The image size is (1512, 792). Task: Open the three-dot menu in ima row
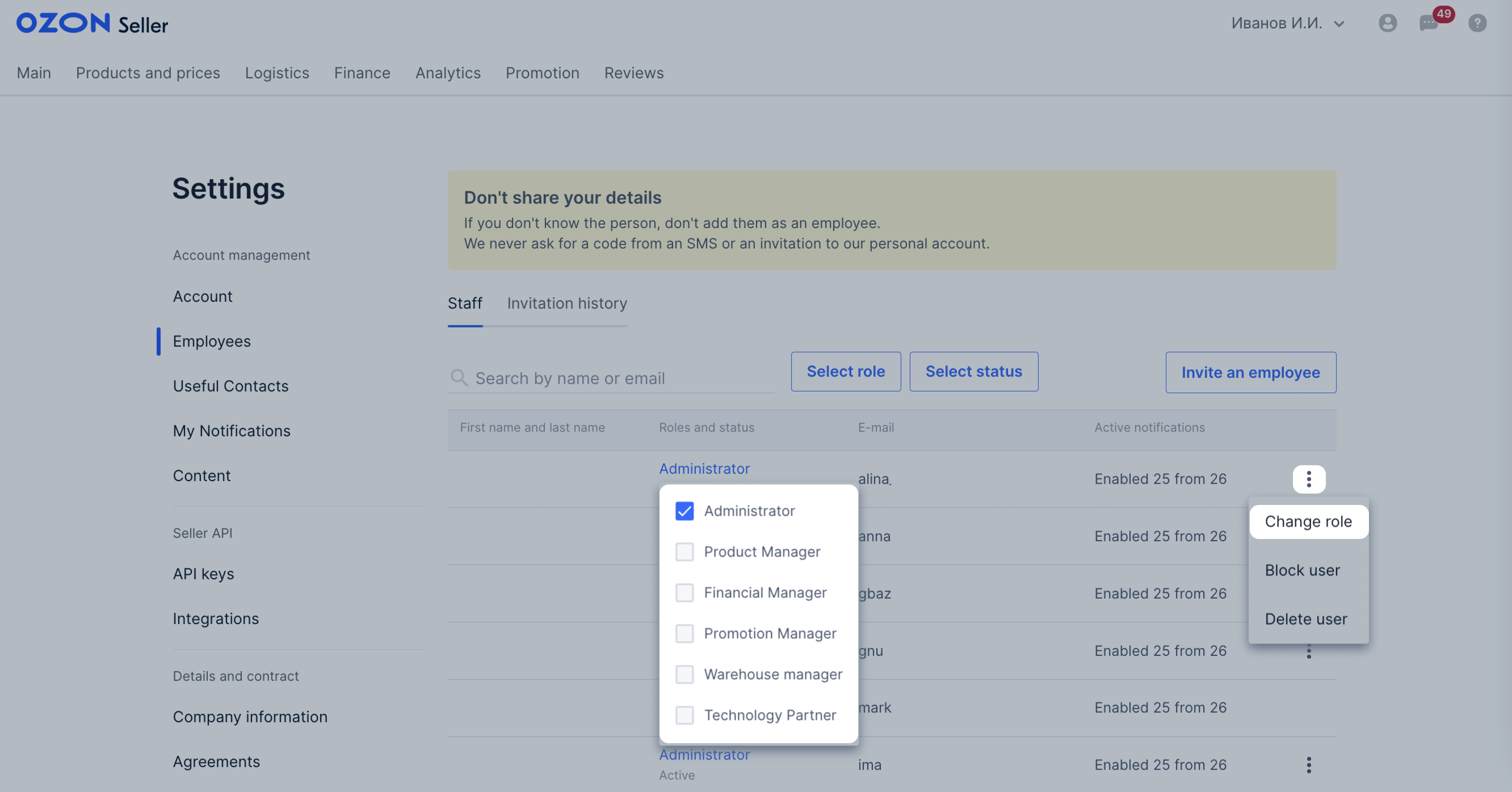1309,764
